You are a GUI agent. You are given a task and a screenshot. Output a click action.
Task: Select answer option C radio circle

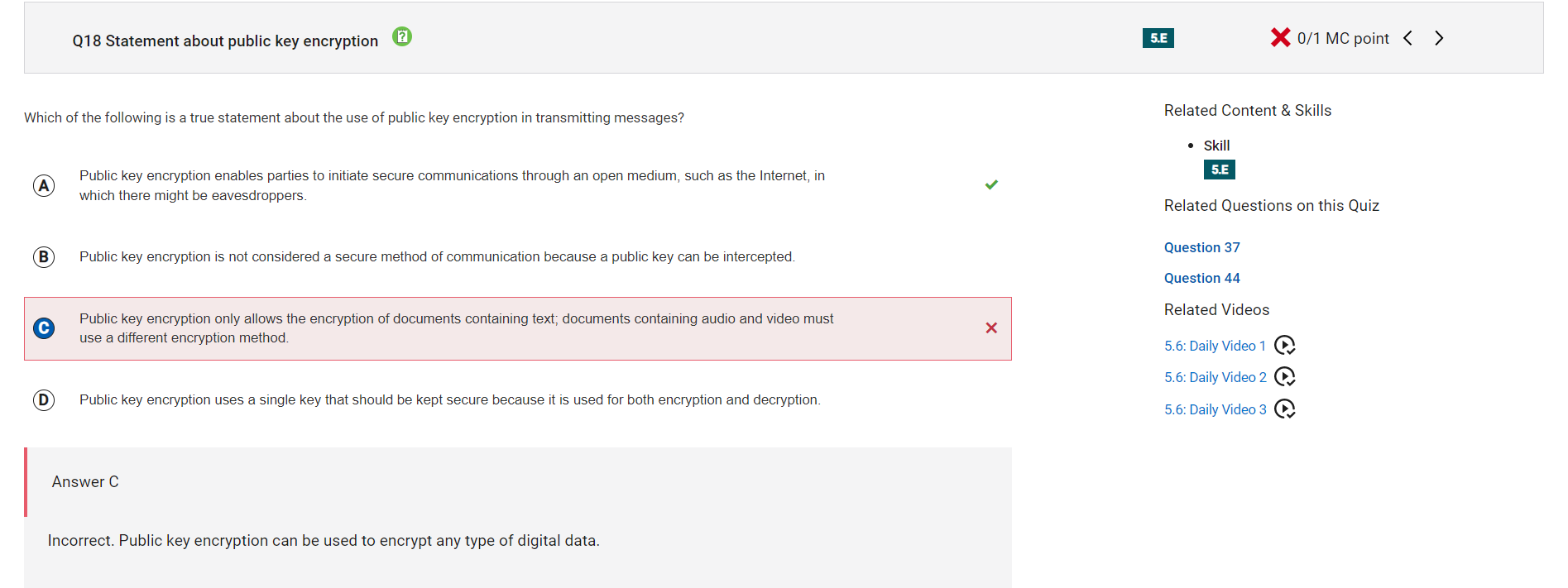pyautogui.click(x=44, y=328)
